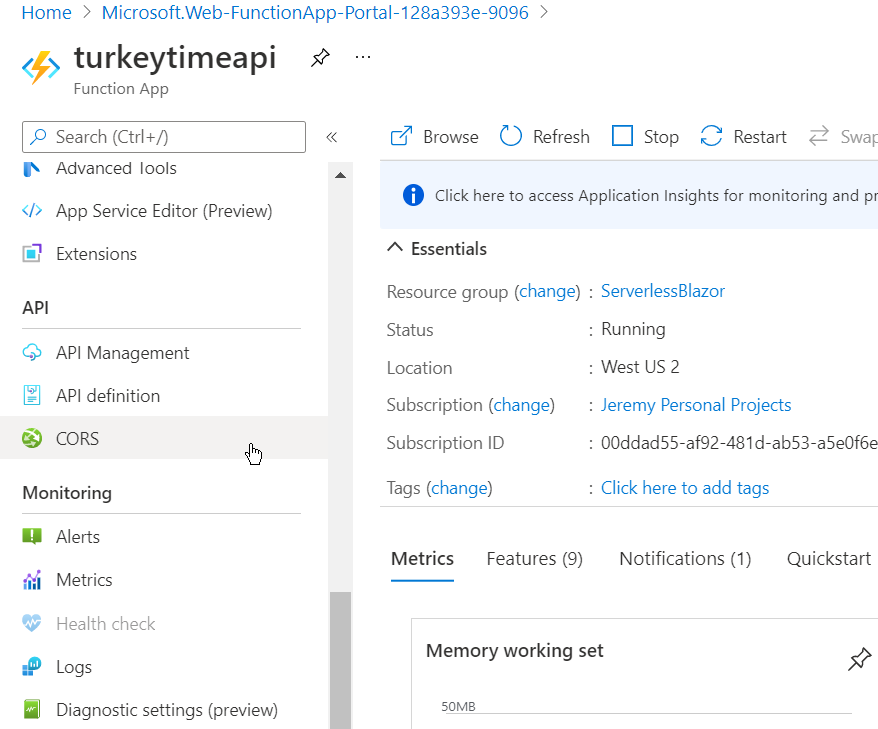
Task: Click the Restart arrows icon
Action: (711, 136)
